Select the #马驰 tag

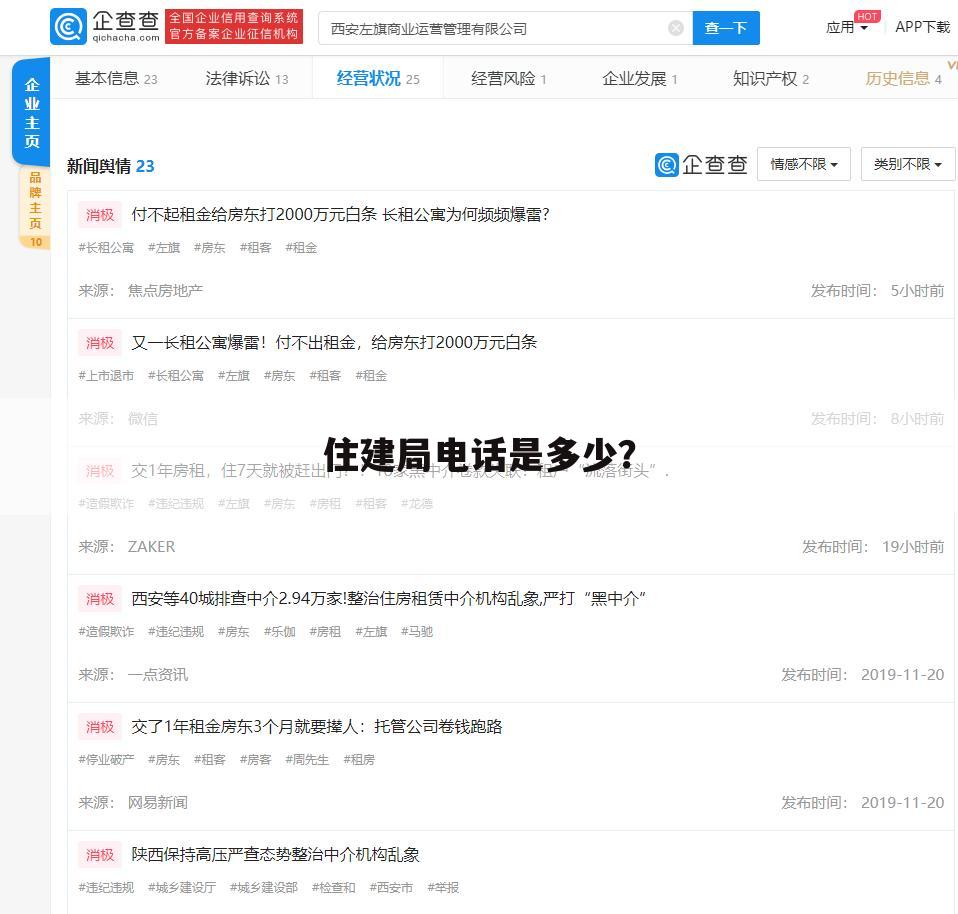pos(417,631)
